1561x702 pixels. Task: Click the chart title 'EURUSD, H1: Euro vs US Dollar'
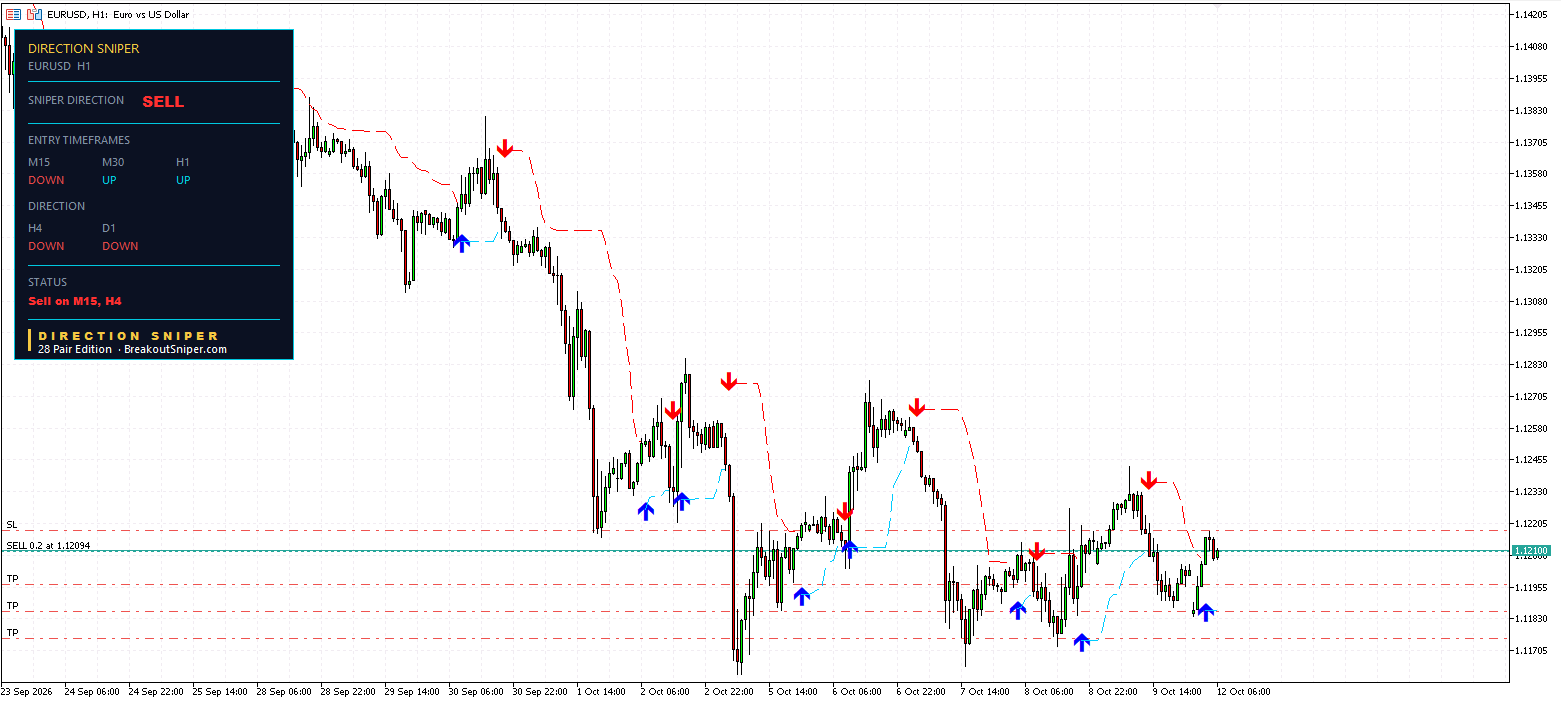[118, 14]
